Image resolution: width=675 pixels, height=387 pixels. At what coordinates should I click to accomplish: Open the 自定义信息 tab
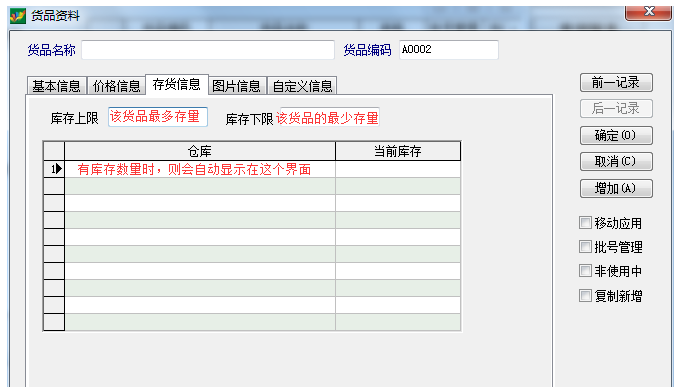tap(302, 86)
